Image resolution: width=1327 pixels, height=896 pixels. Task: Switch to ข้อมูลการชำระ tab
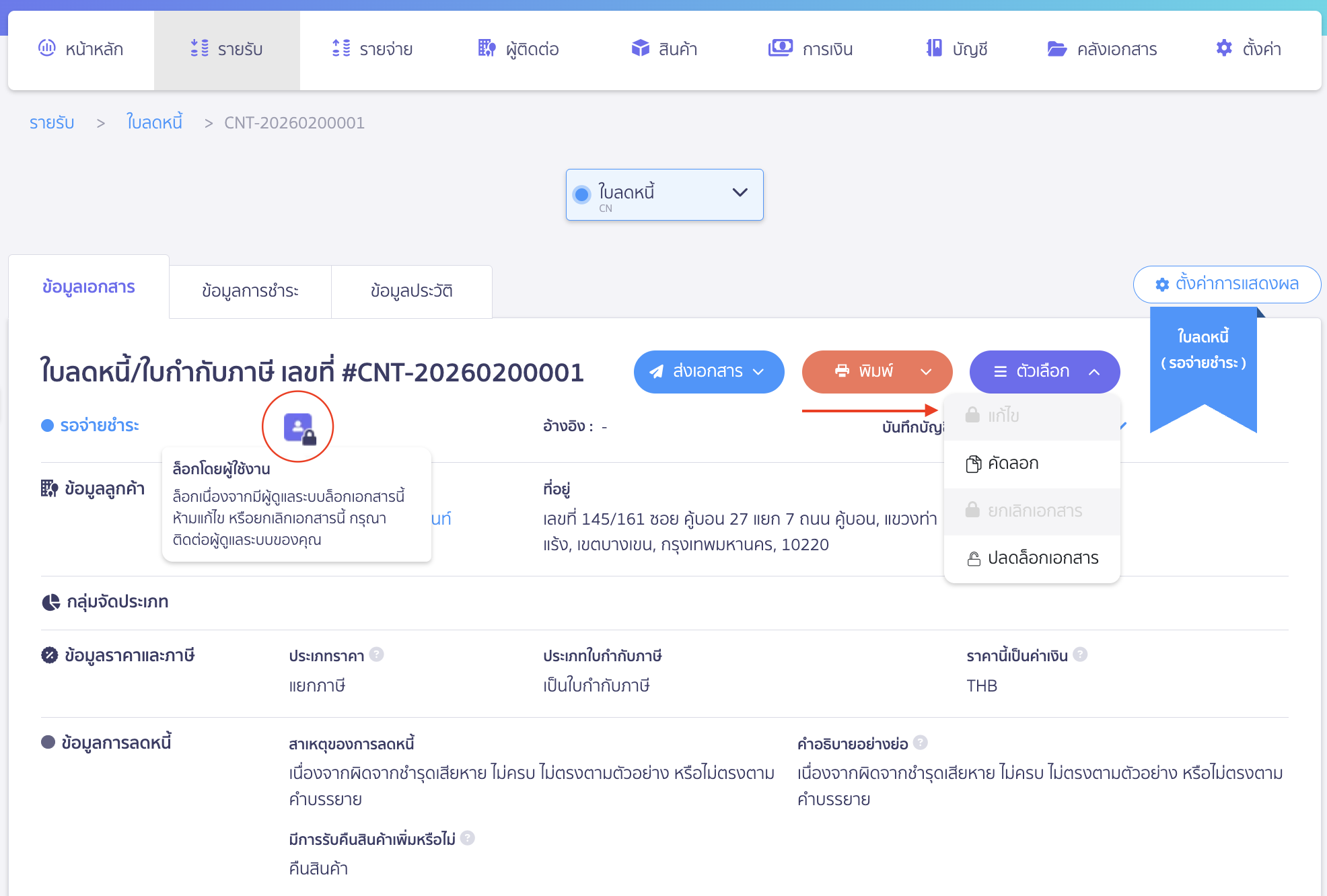[250, 291]
